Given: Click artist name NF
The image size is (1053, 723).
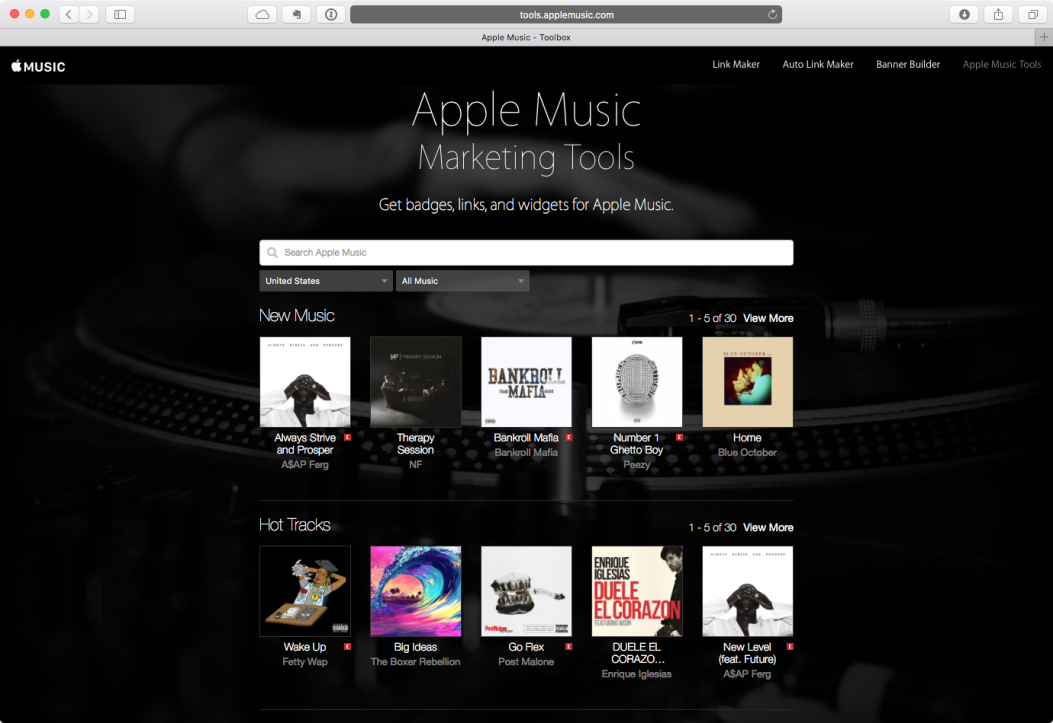Looking at the screenshot, I should tap(415, 465).
